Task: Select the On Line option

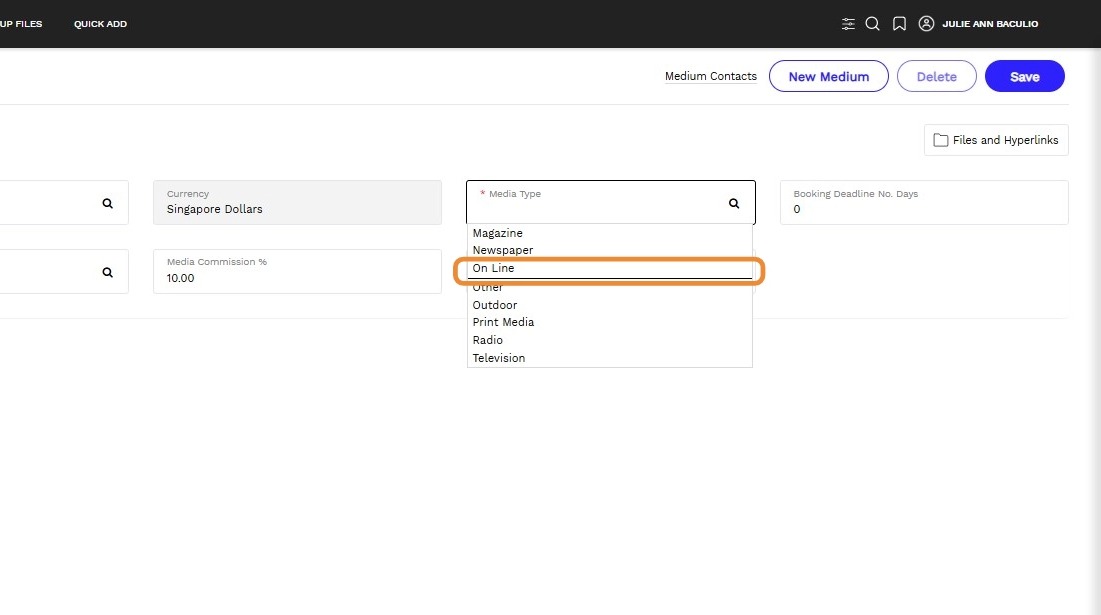Action: coord(493,268)
